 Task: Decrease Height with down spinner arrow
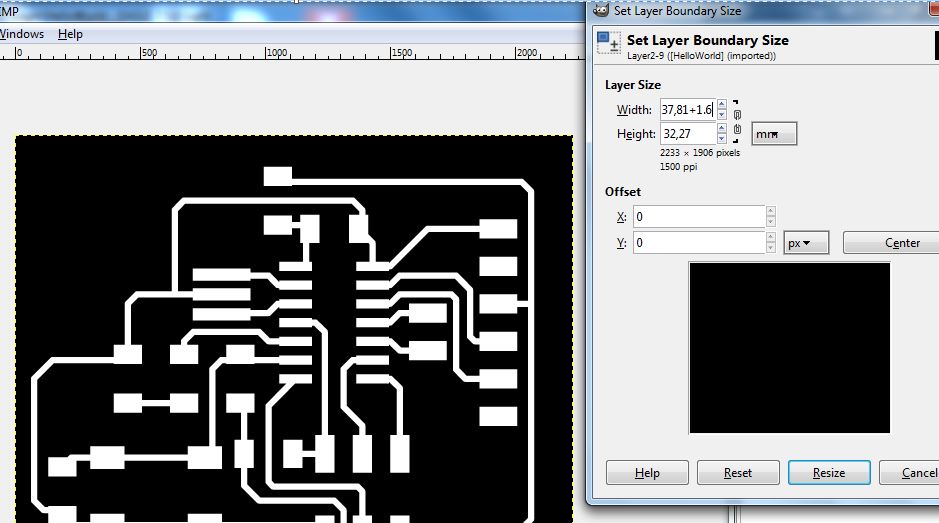coord(722,139)
